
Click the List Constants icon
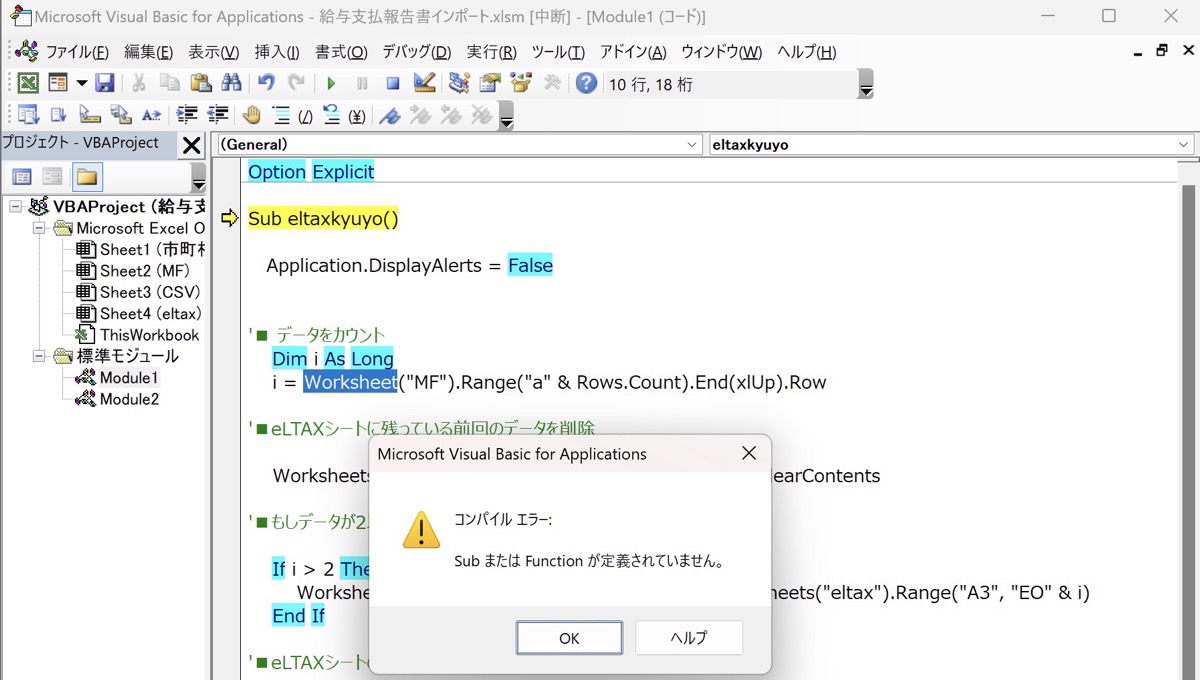pos(58,115)
